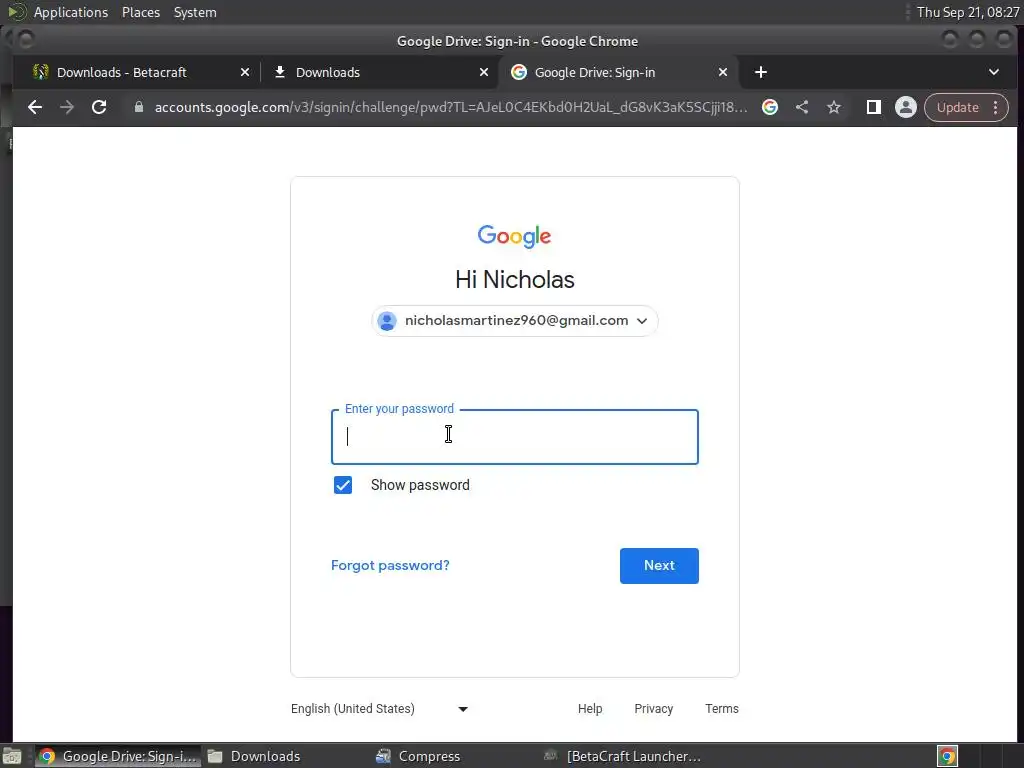Switch to Google Drive: Sign-in taskbar item

point(118,756)
